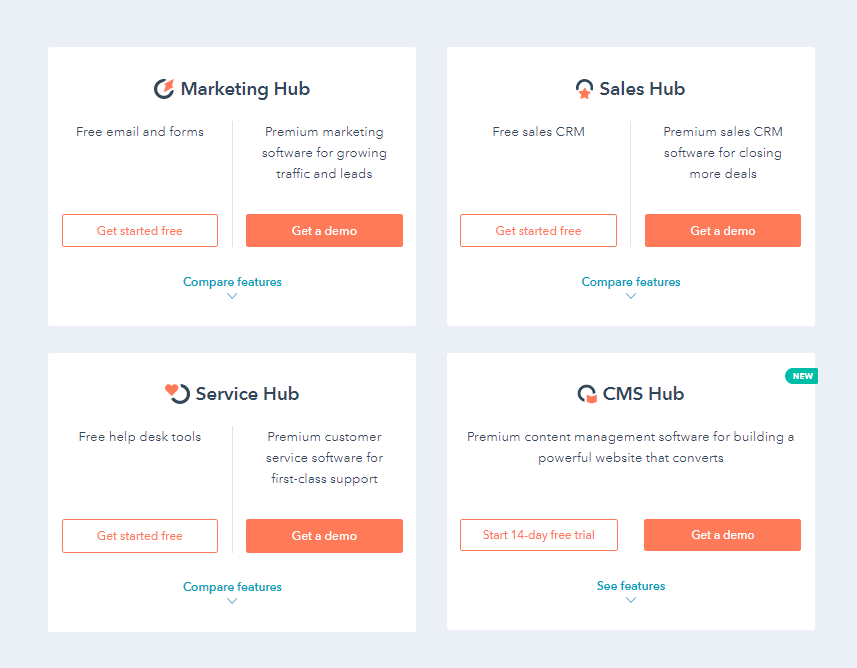Open See features link for CMS Hub
The height and width of the screenshot is (668, 857).
click(631, 586)
